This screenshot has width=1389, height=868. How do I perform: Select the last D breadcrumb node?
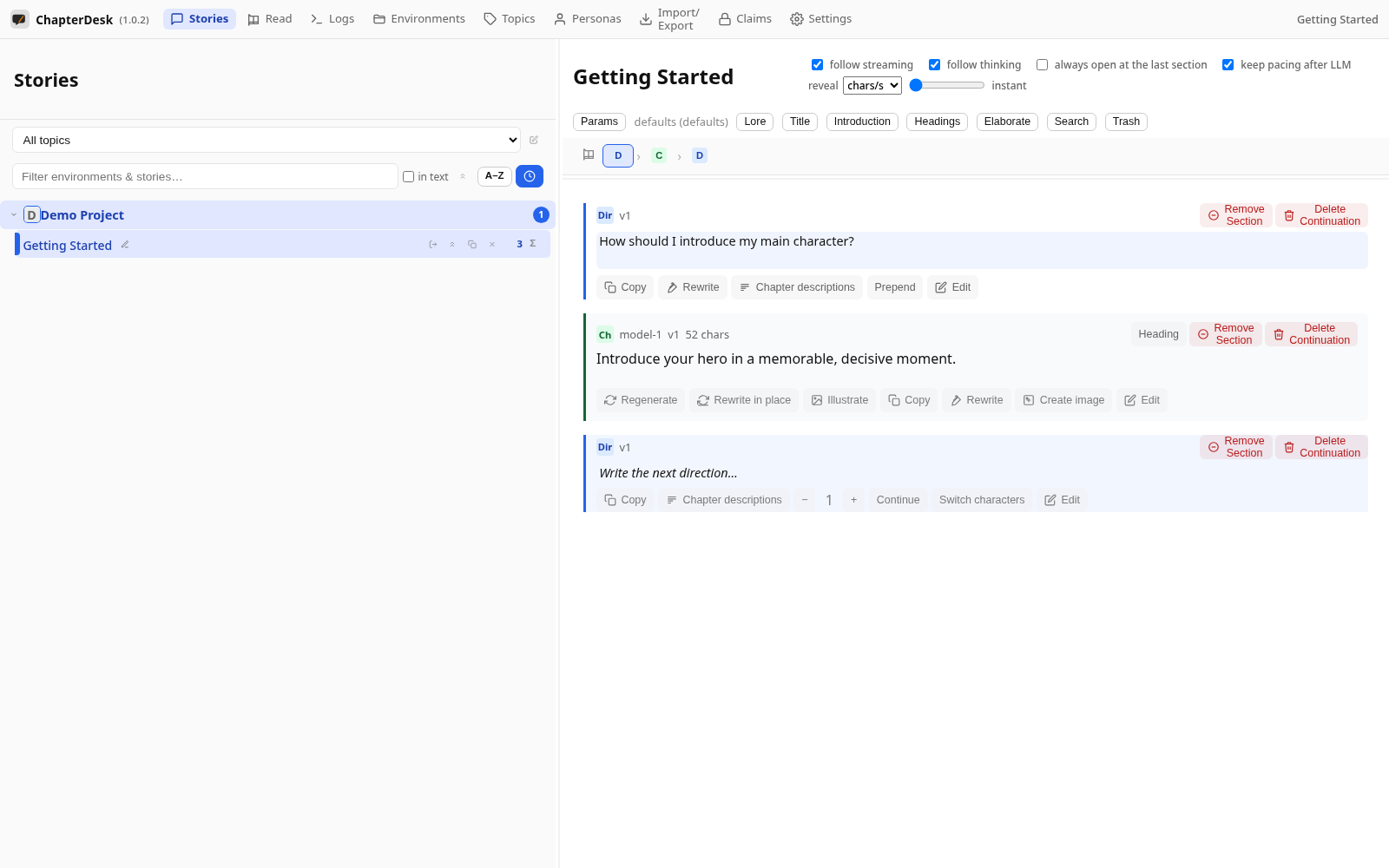[700, 155]
